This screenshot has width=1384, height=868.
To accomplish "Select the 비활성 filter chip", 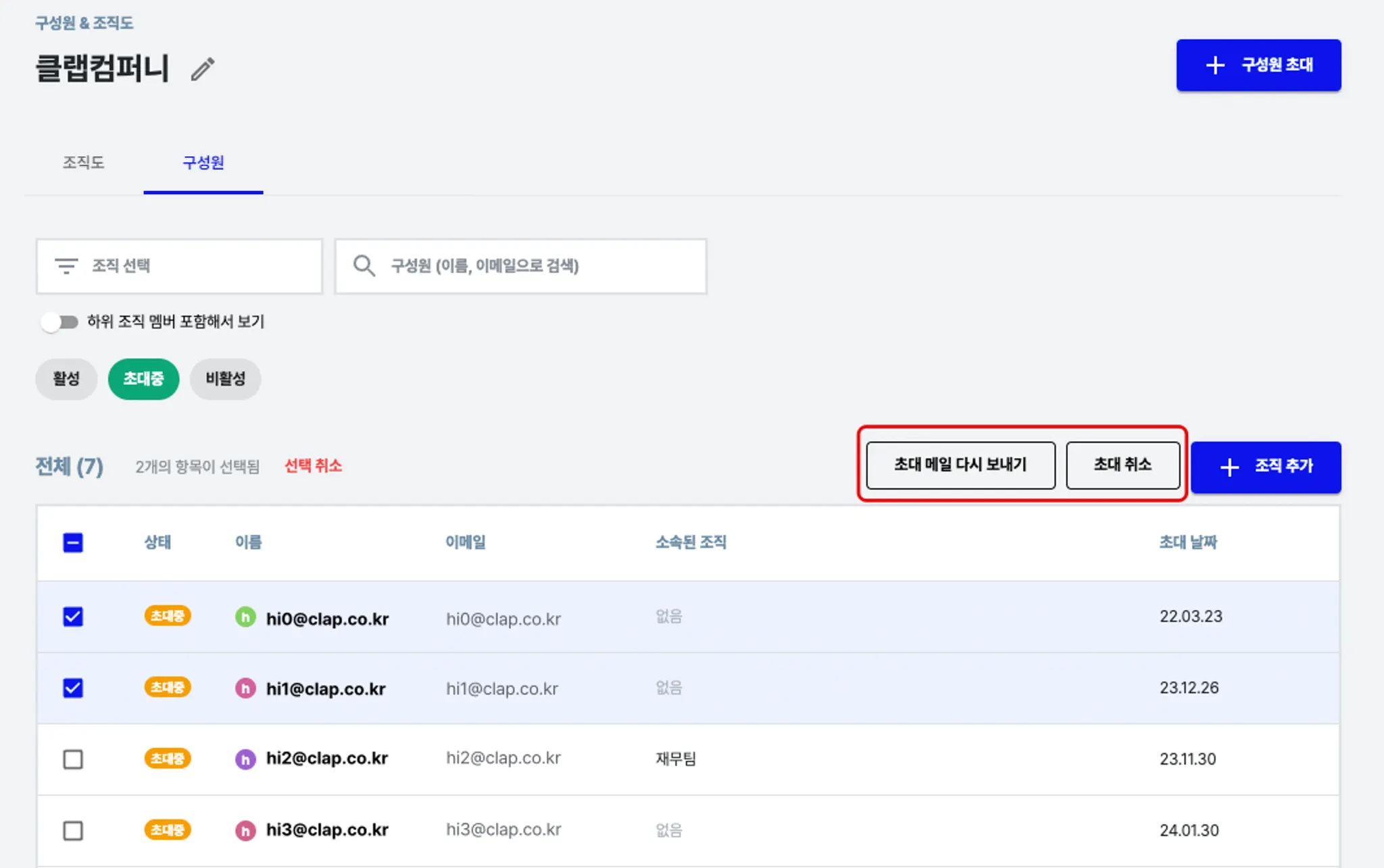I will pyautogui.click(x=225, y=379).
